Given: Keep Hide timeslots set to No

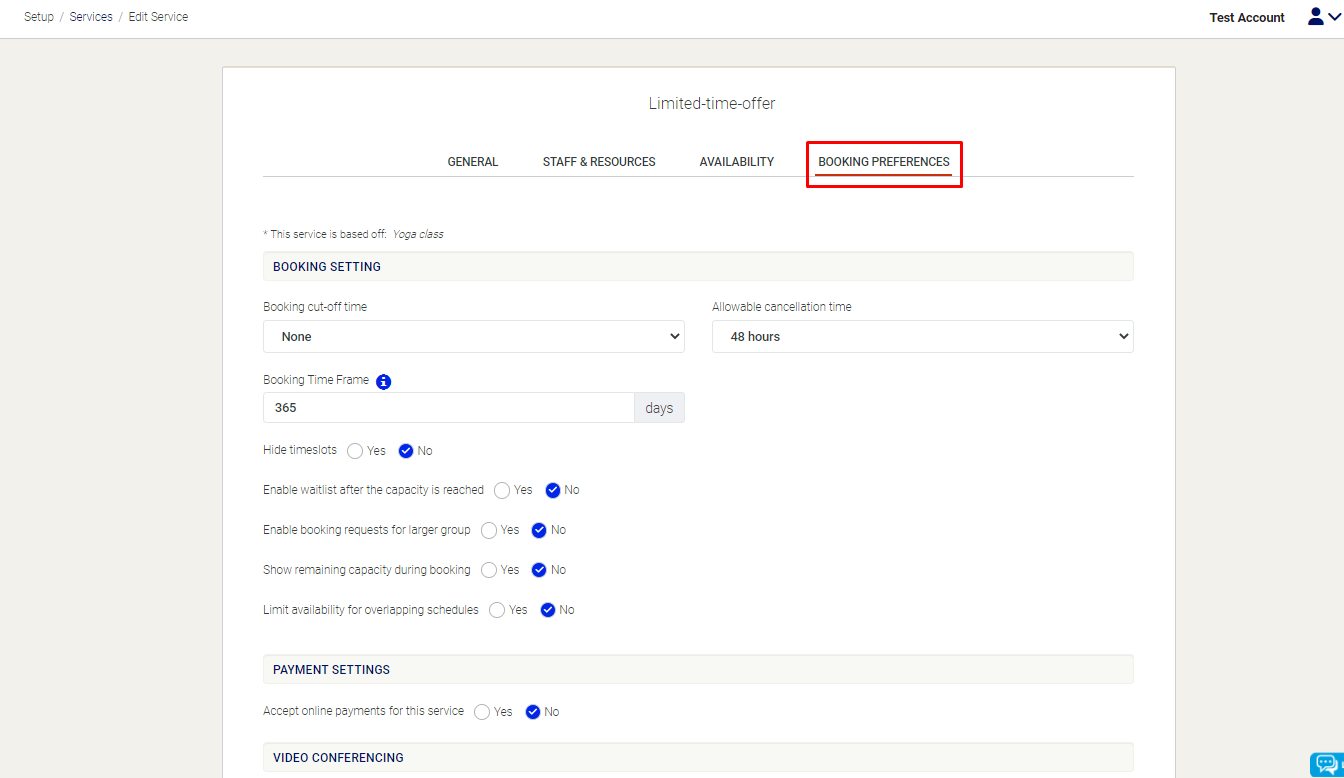Looking at the screenshot, I should pyautogui.click(x=403, y=451).
